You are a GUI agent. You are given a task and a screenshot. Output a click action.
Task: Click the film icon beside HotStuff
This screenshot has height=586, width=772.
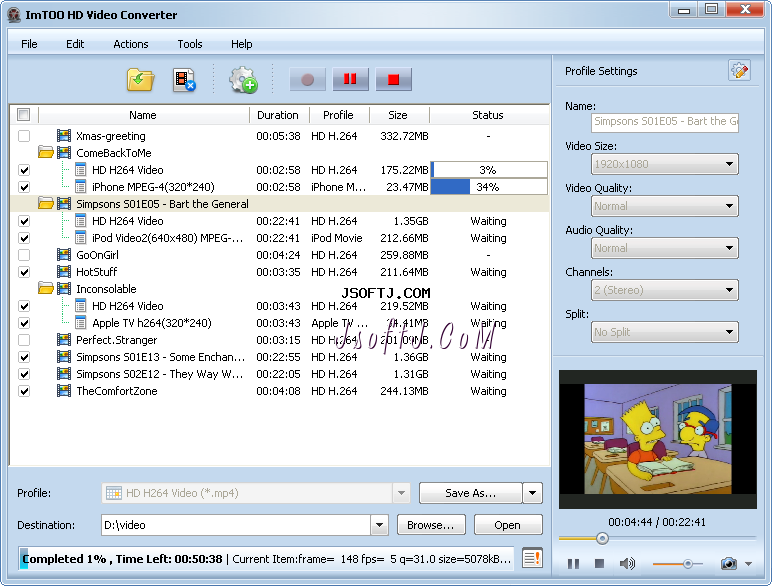pyautogui.click(x=64, y=272)
